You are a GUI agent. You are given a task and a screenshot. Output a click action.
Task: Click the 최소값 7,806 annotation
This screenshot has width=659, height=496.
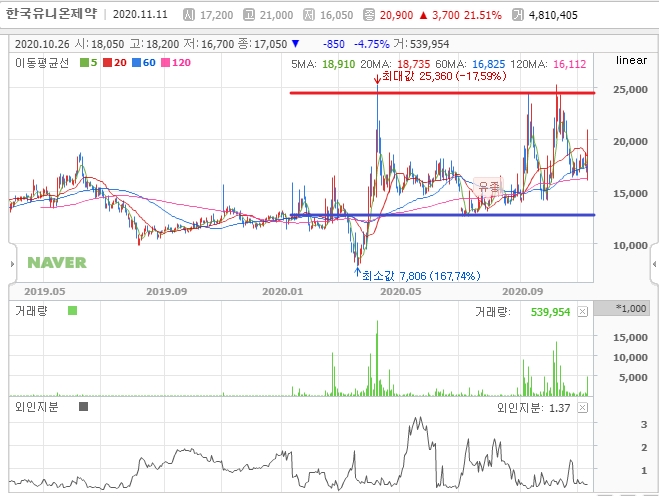coord(421,276)
